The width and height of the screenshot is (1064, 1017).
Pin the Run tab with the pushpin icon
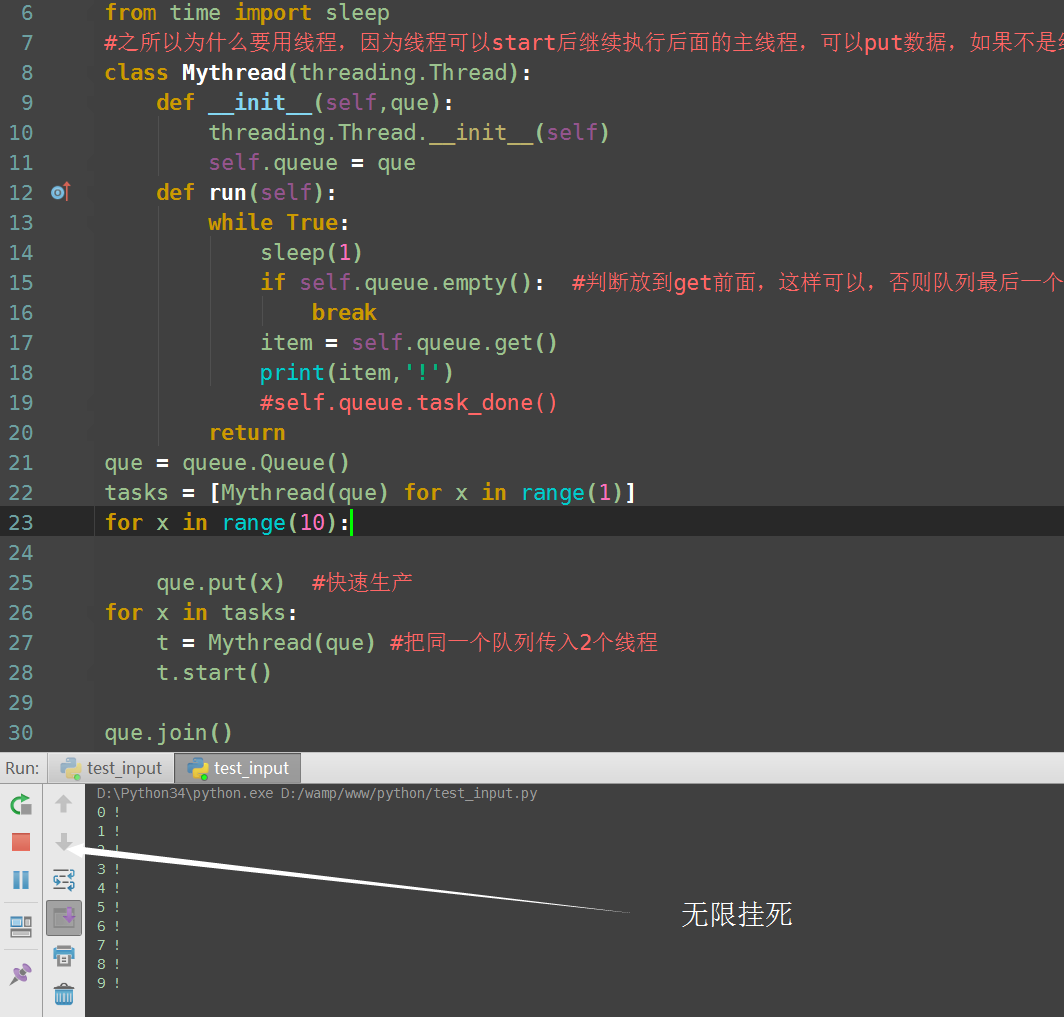pos(21,974)
